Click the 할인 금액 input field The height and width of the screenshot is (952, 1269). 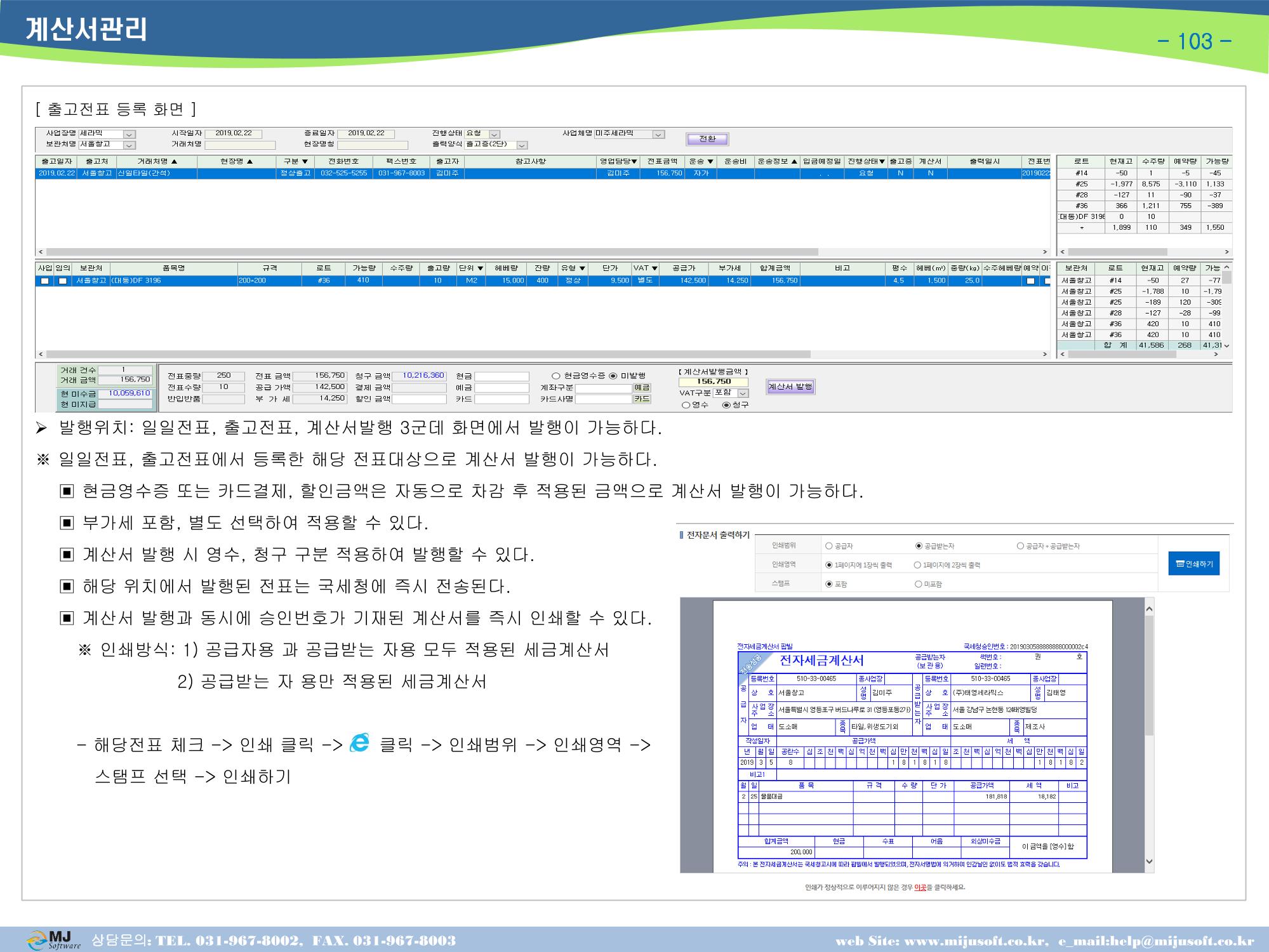[x=419, y=399]
